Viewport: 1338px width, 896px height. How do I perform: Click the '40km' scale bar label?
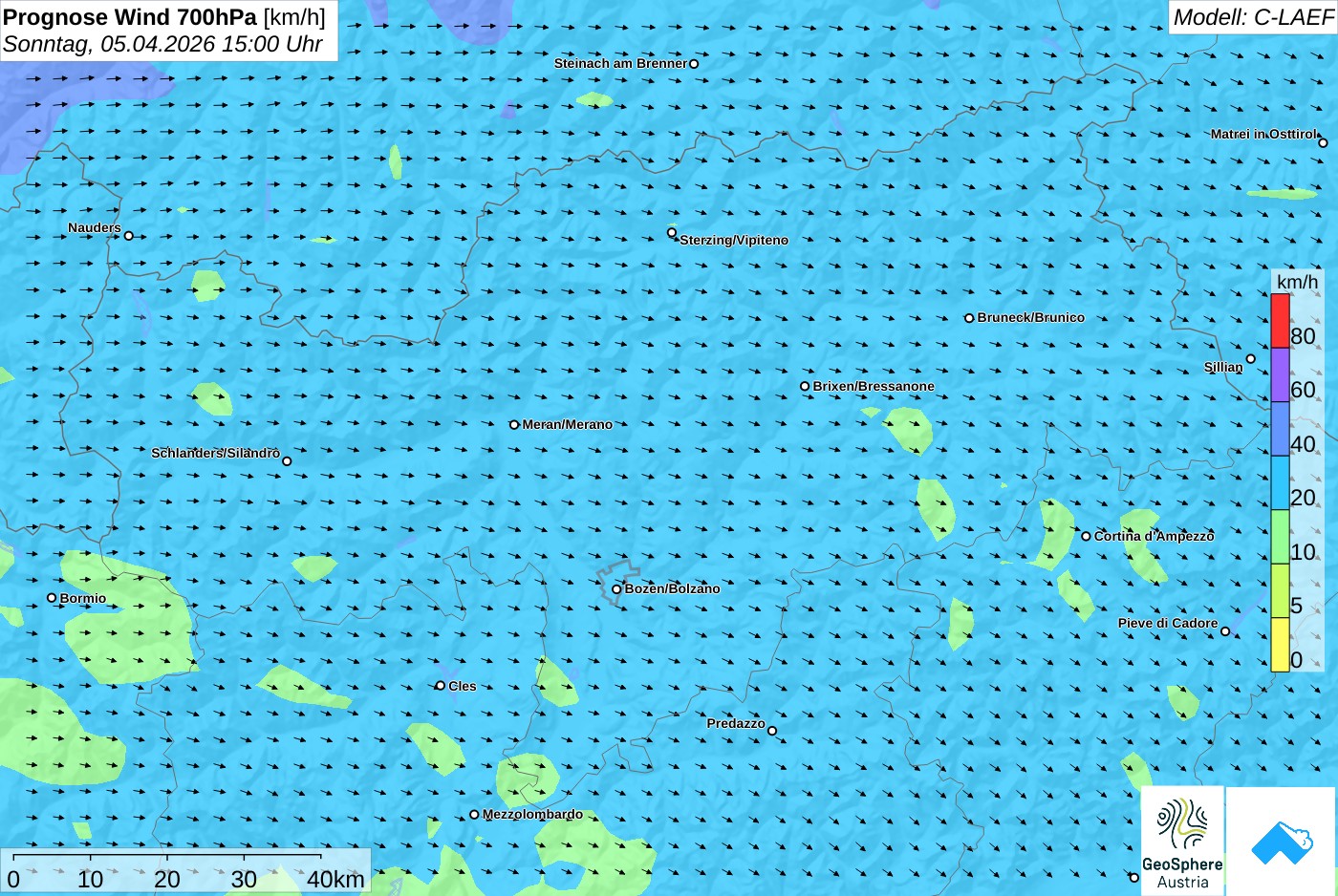[335, 880]
